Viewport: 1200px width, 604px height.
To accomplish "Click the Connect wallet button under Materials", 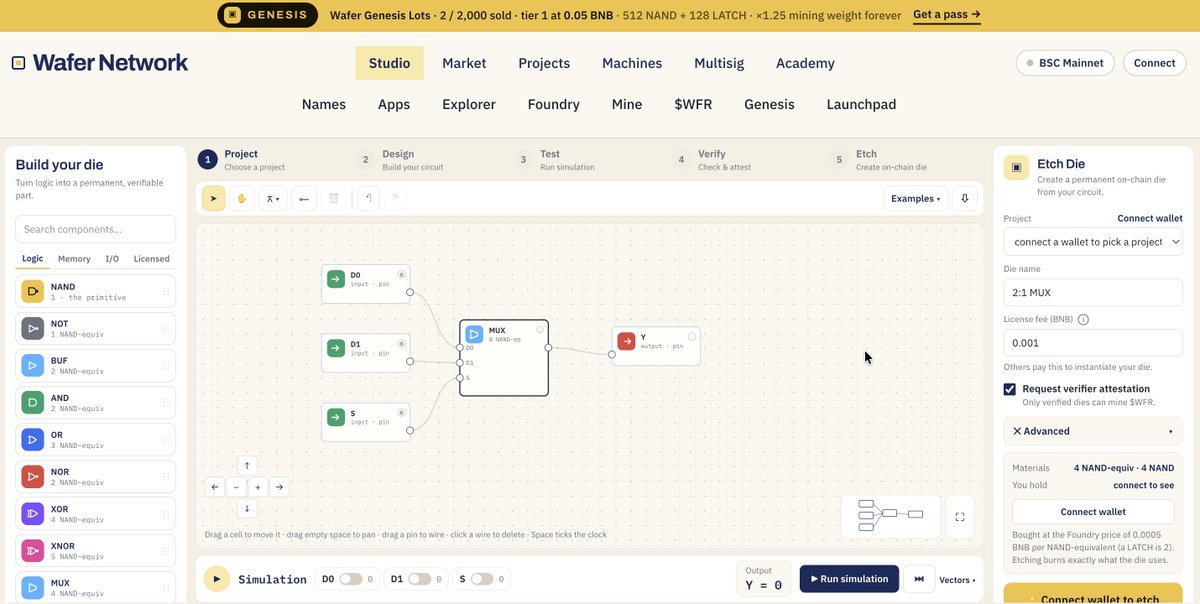I will pos(1093,511).
